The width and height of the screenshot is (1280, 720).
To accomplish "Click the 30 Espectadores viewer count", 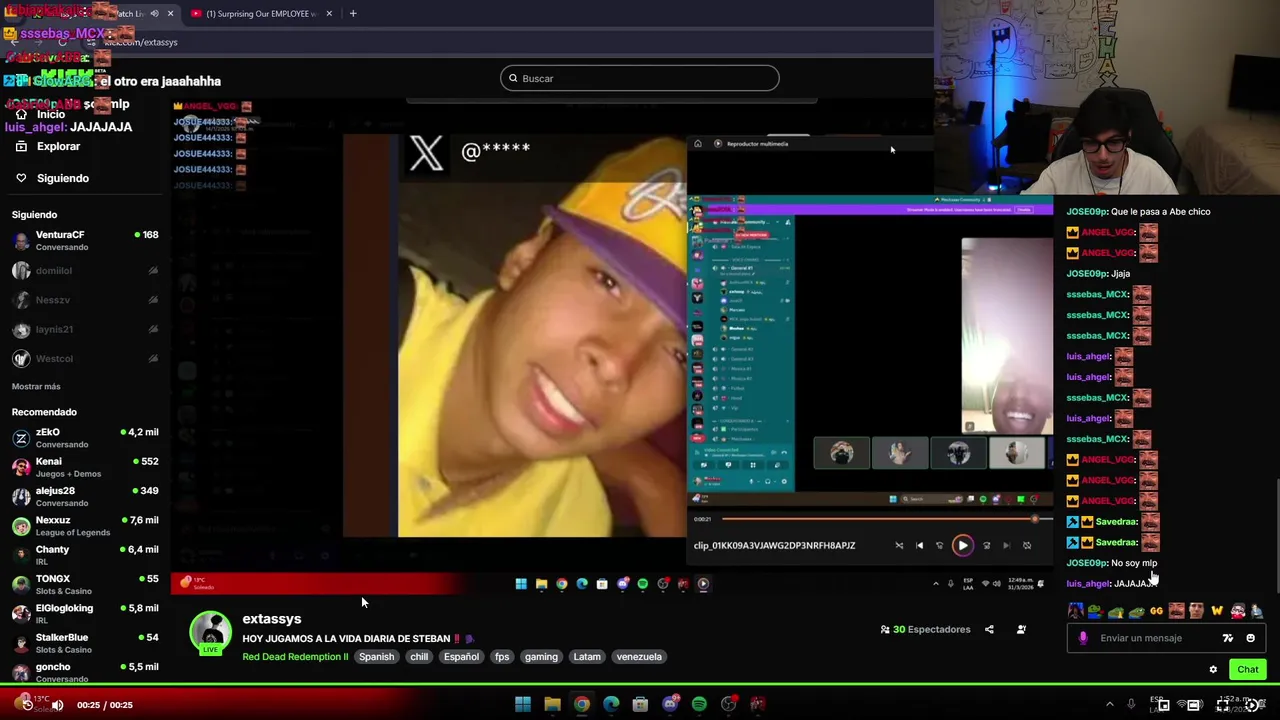I will pyautogui.click(x=925, y=630).
